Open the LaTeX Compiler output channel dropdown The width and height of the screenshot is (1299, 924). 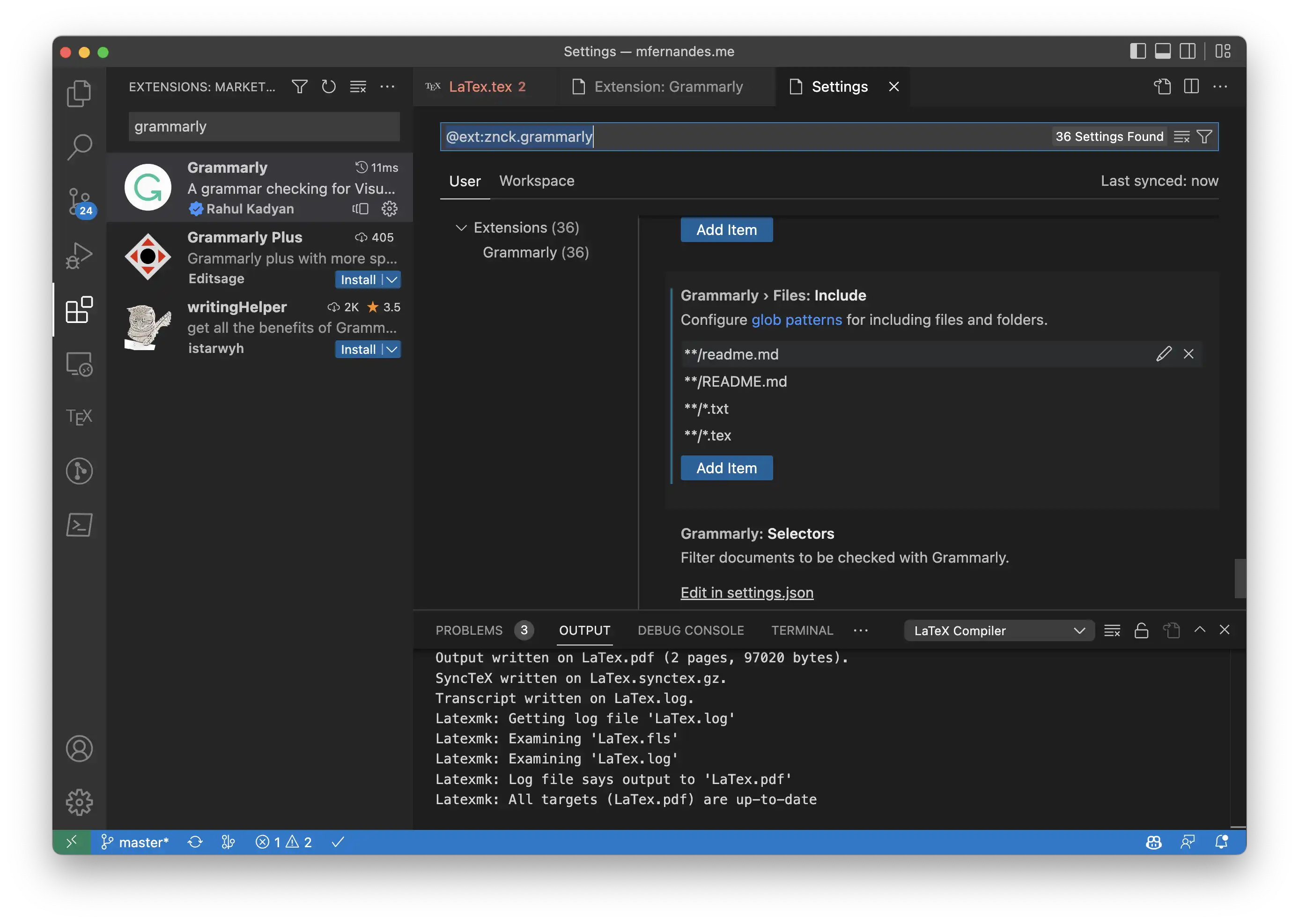(998, 631)
